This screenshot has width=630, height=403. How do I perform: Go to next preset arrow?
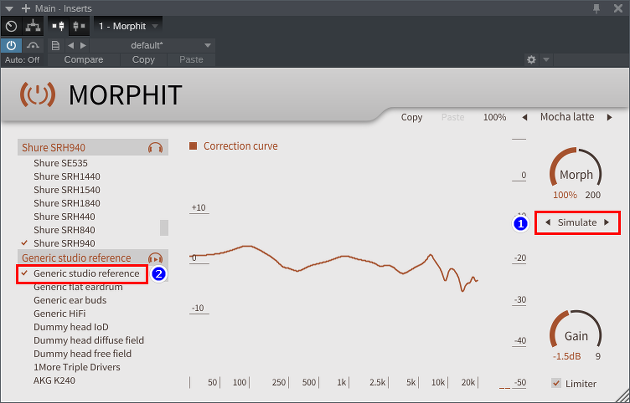click(x=83, y=45)
